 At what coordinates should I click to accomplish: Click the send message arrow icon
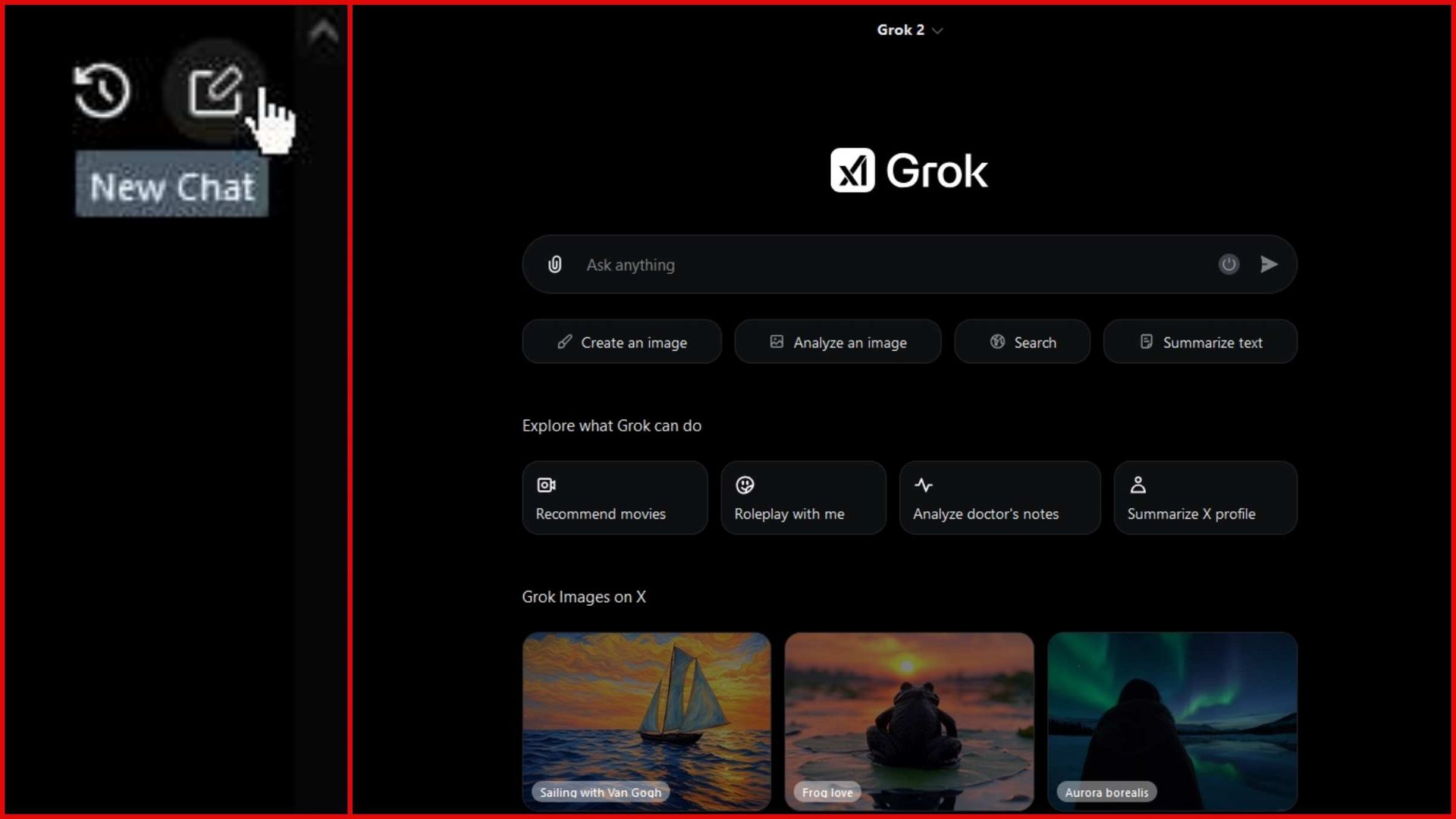[1269, 265]
